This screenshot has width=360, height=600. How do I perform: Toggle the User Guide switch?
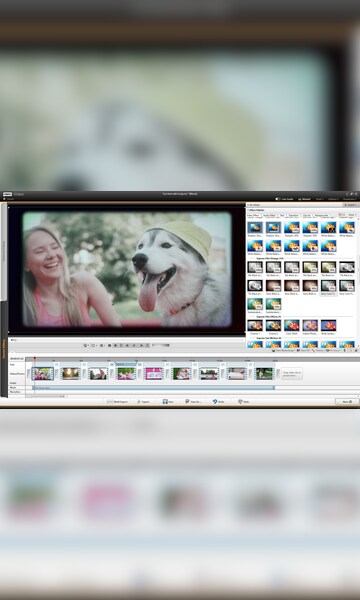tap(278, 199)
